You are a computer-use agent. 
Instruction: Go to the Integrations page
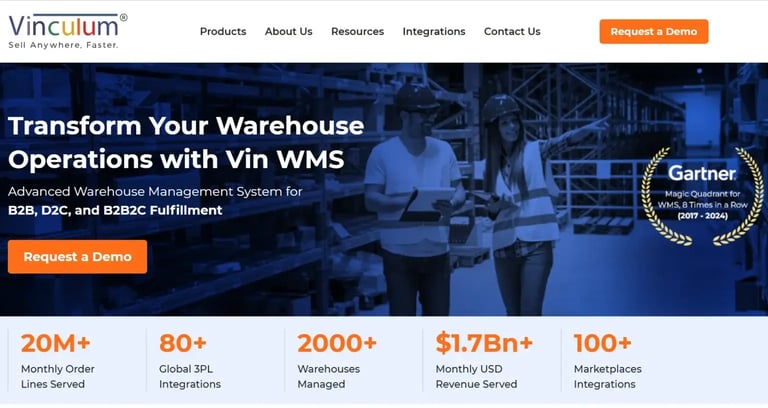pyautogui.click(x=434, y=31)
